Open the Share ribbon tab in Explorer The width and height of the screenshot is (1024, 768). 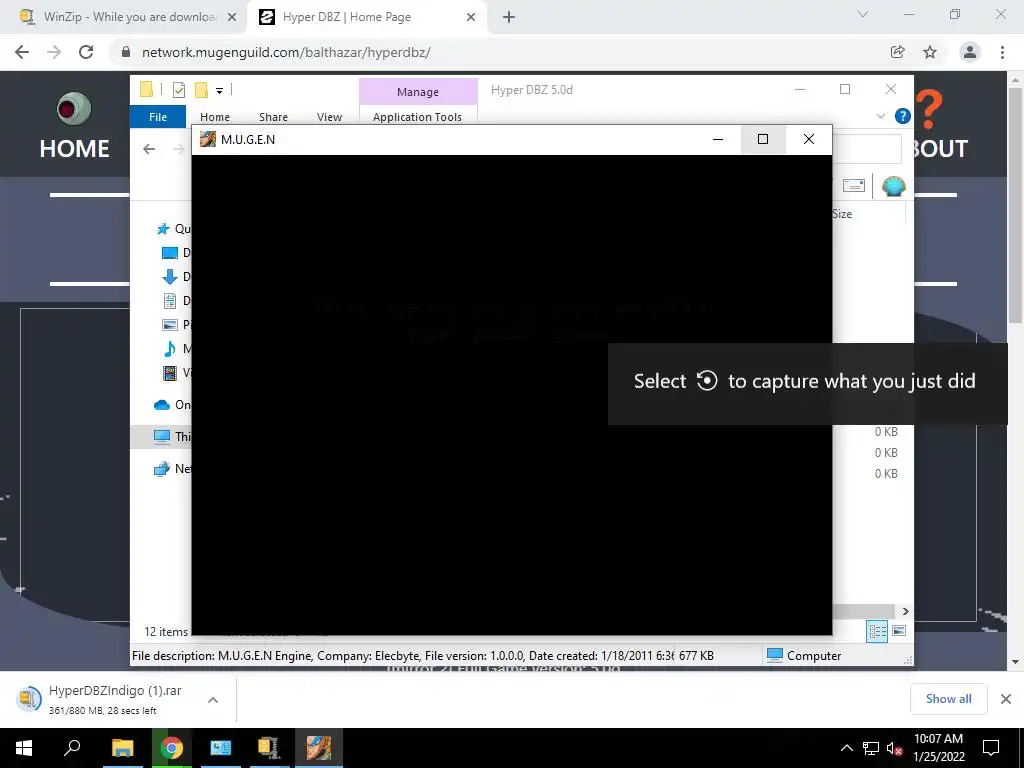click(x=273, y=117)
